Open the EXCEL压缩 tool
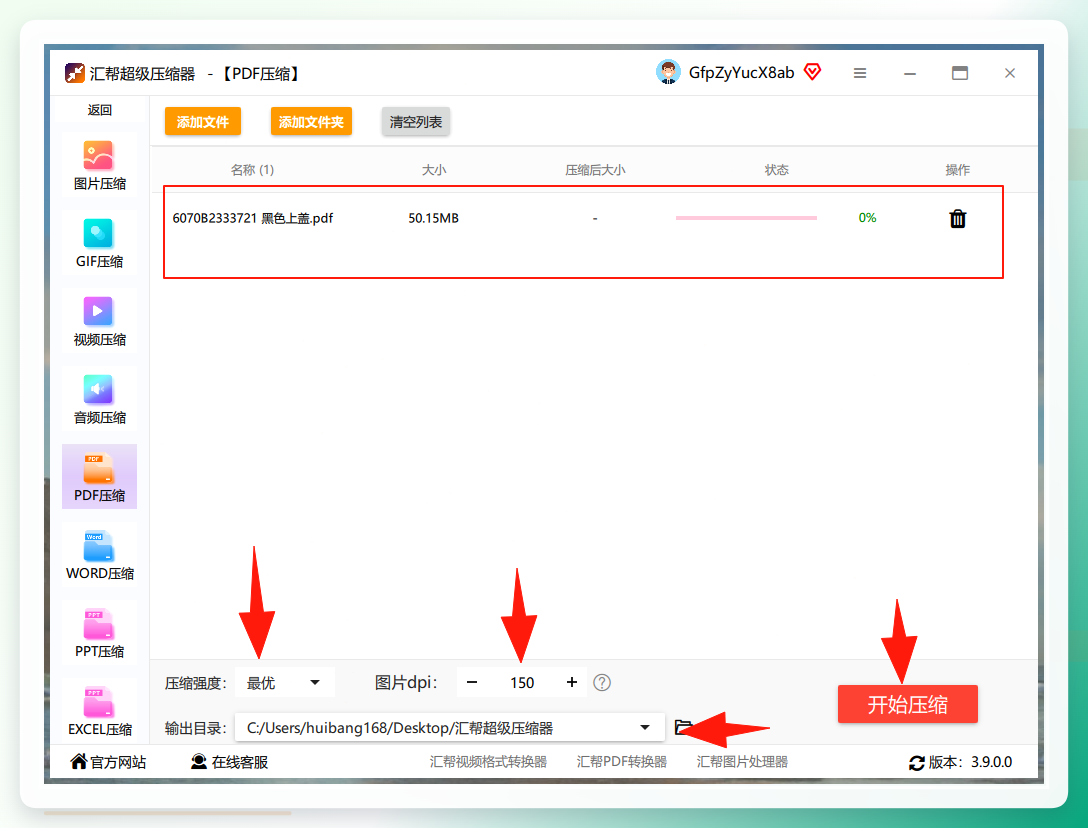This screenshot has width=1088, height=828. (x=99, y=711)
